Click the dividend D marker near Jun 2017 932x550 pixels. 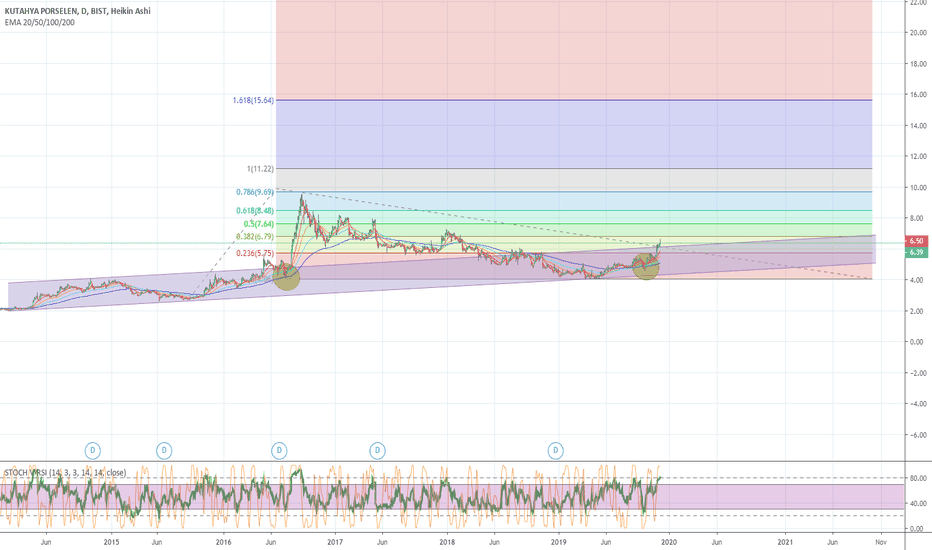click(x=377, y=451)
